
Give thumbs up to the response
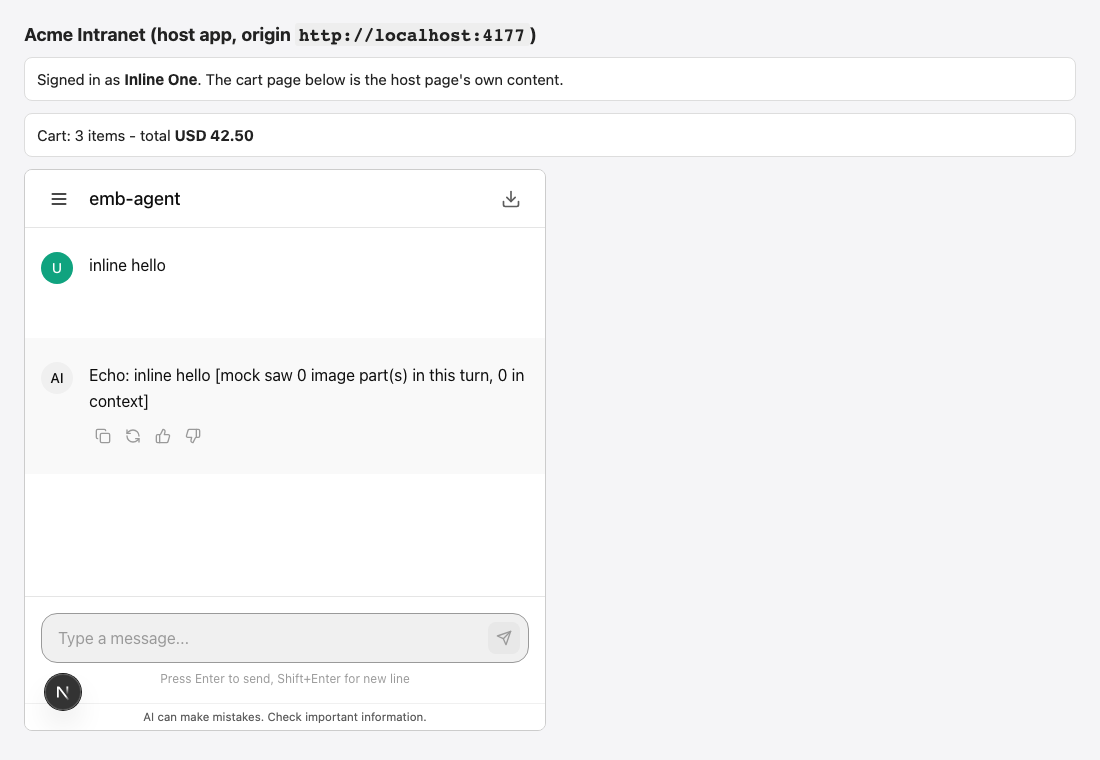coord(163,436)
